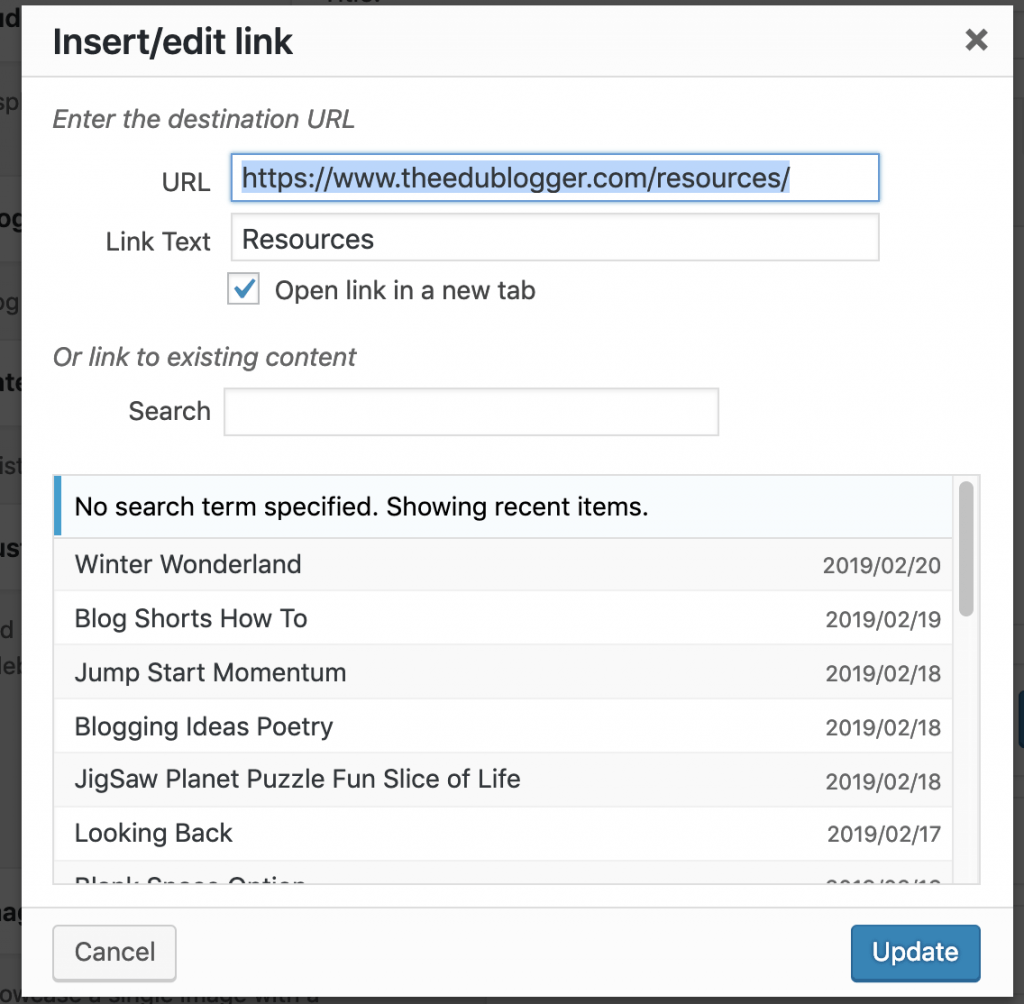This screenshot has height=1004, width=1024.
Task: Choose Blog Shorts How To entry
Action: tap(503, 619)
